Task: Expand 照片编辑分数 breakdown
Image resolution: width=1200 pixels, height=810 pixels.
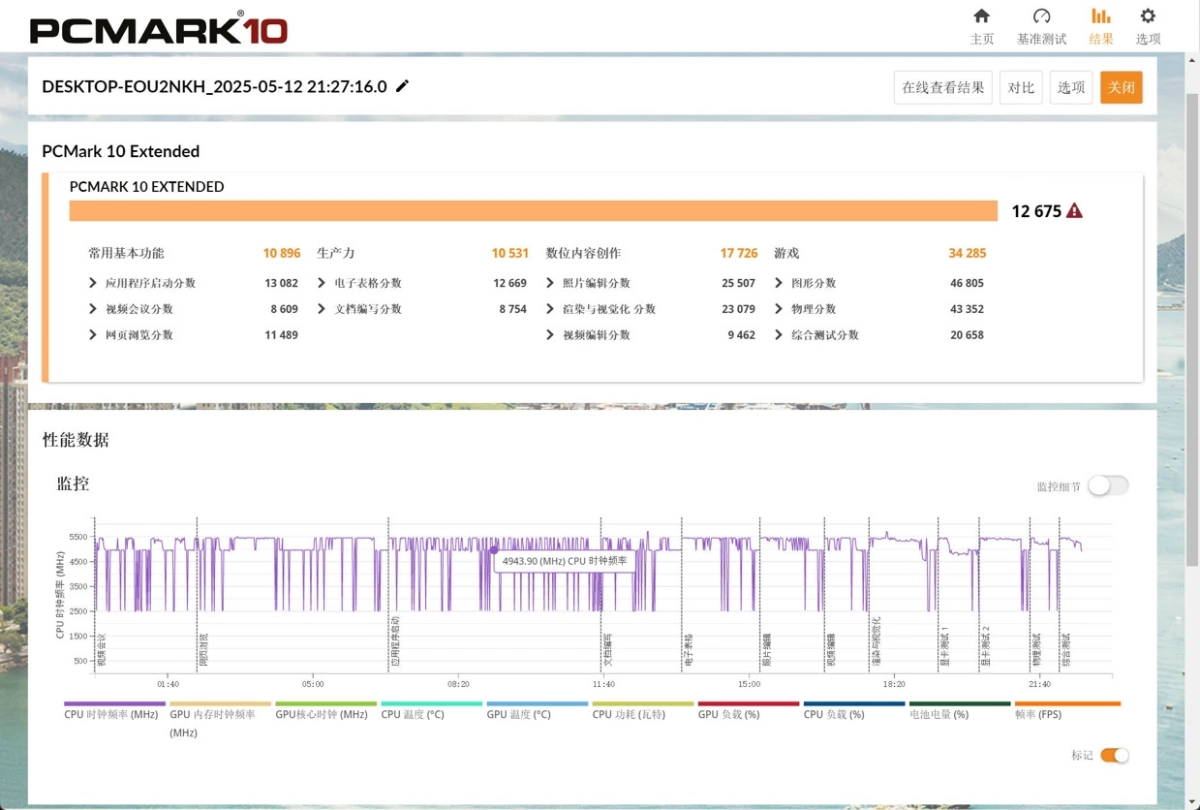Action: [550, 283]
